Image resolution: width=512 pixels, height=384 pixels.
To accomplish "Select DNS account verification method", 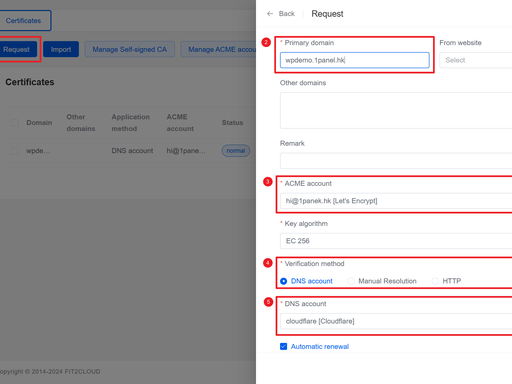I will [306, 281].
